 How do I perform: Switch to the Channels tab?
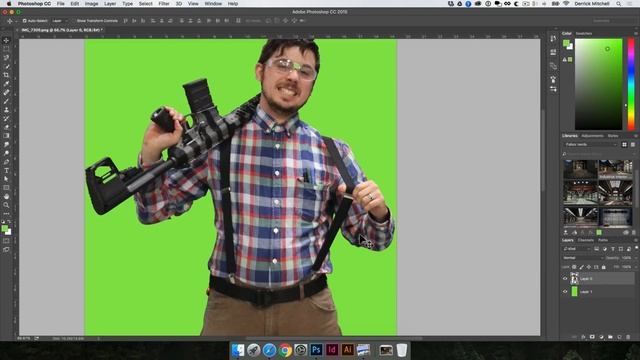click(586, 240)
